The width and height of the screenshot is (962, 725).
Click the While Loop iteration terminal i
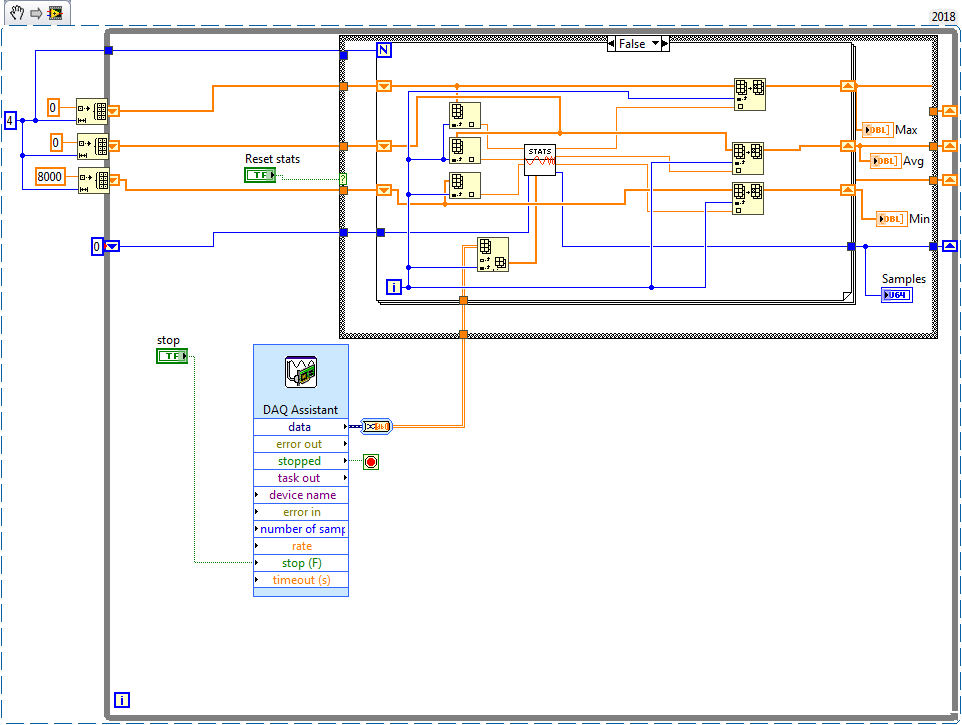click(122, 700)
